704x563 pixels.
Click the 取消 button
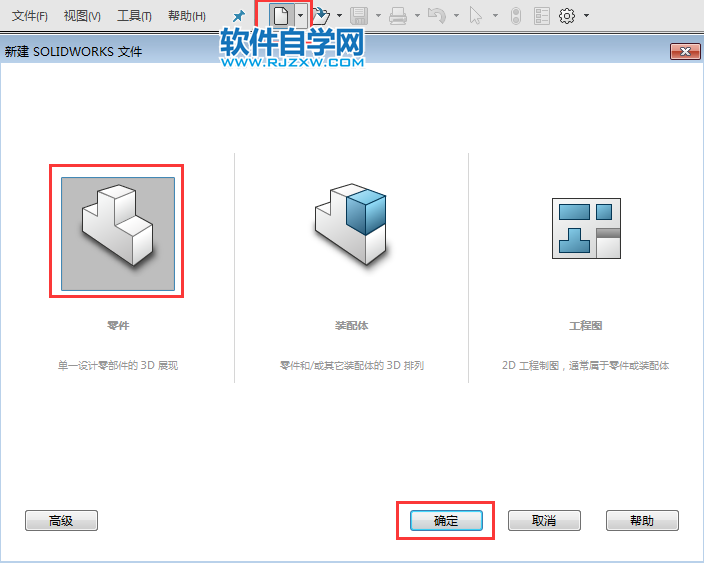[544, 521]
